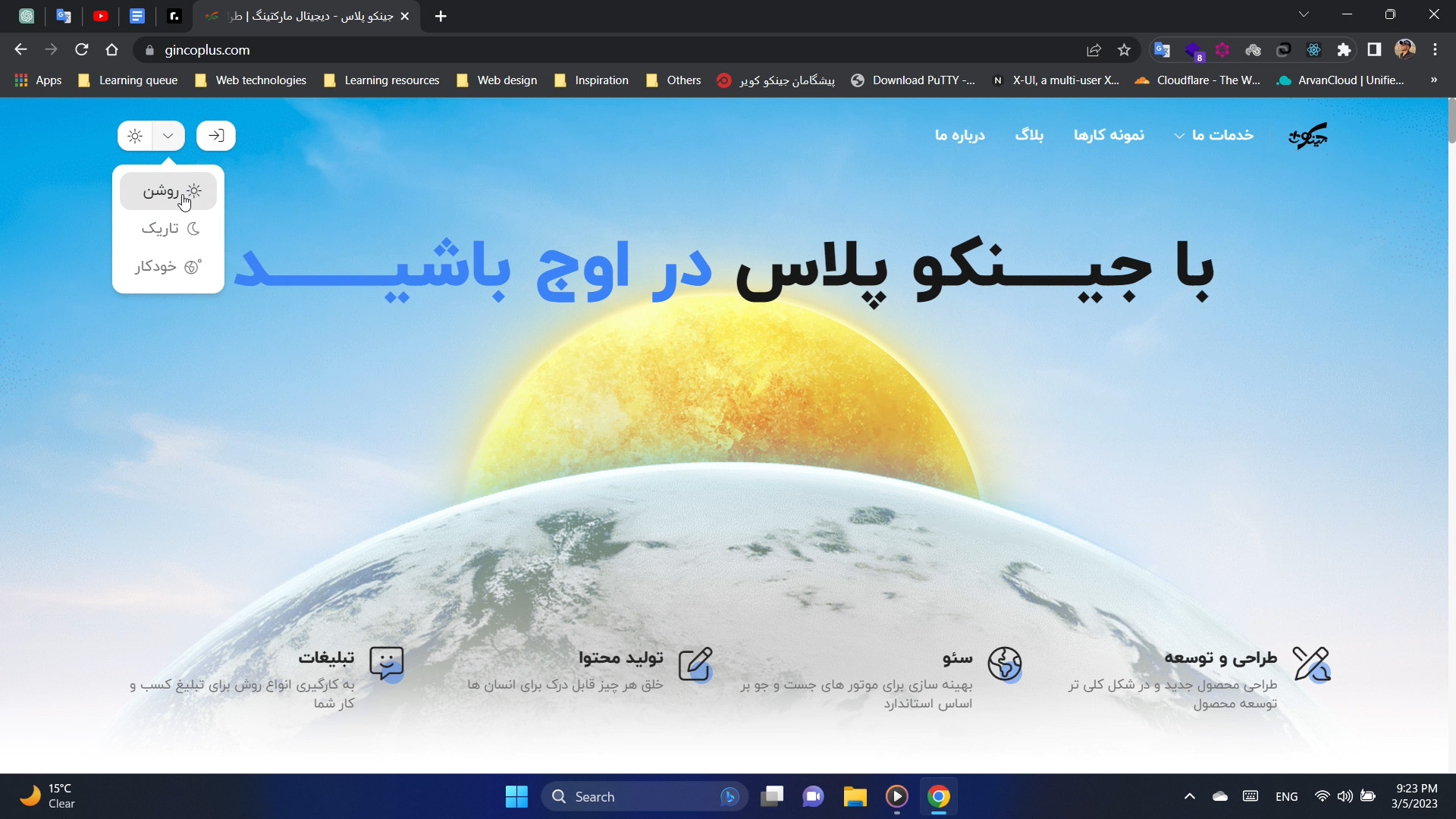Go back in browser history
The height and width of the screenshot is (819, 1456).
coord(20,50)
